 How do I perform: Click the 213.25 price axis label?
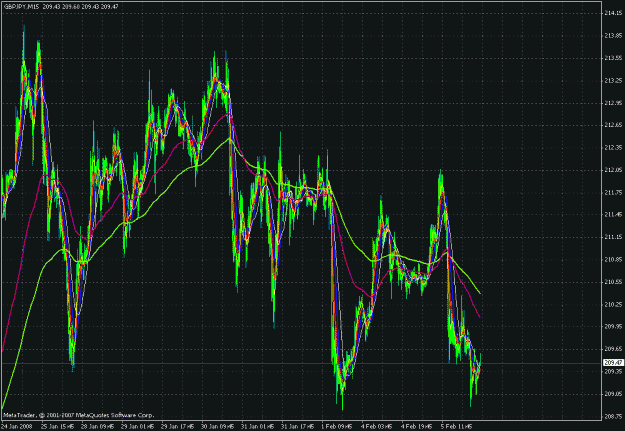pos(613,81)
